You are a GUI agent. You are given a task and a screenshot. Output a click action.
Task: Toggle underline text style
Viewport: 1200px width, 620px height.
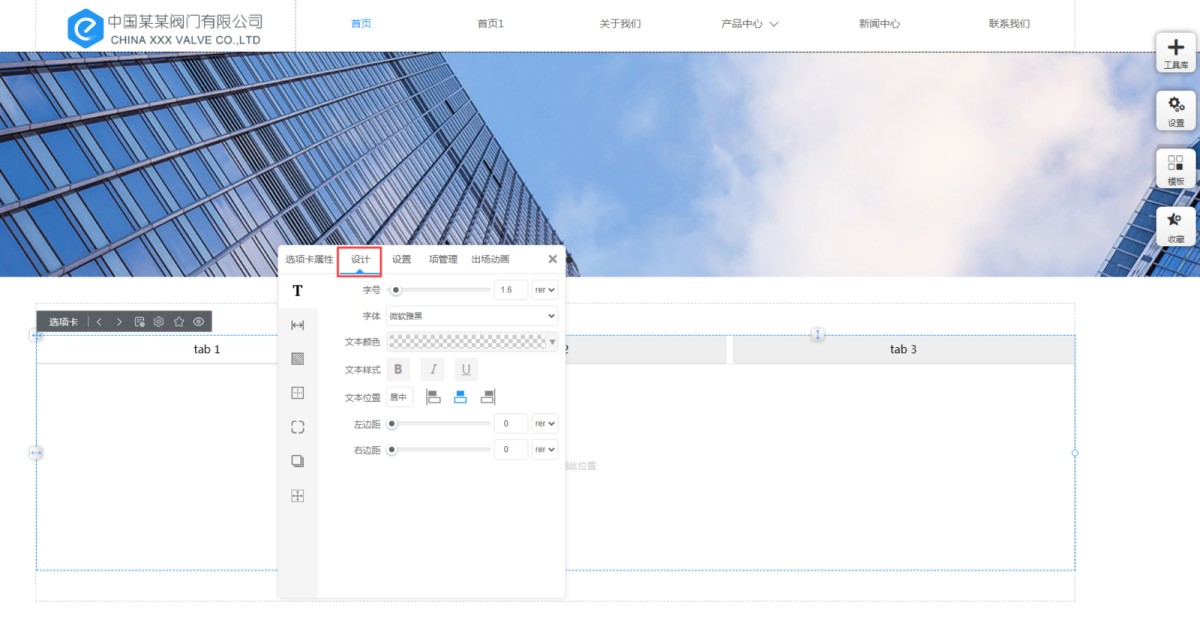point(466,370)
